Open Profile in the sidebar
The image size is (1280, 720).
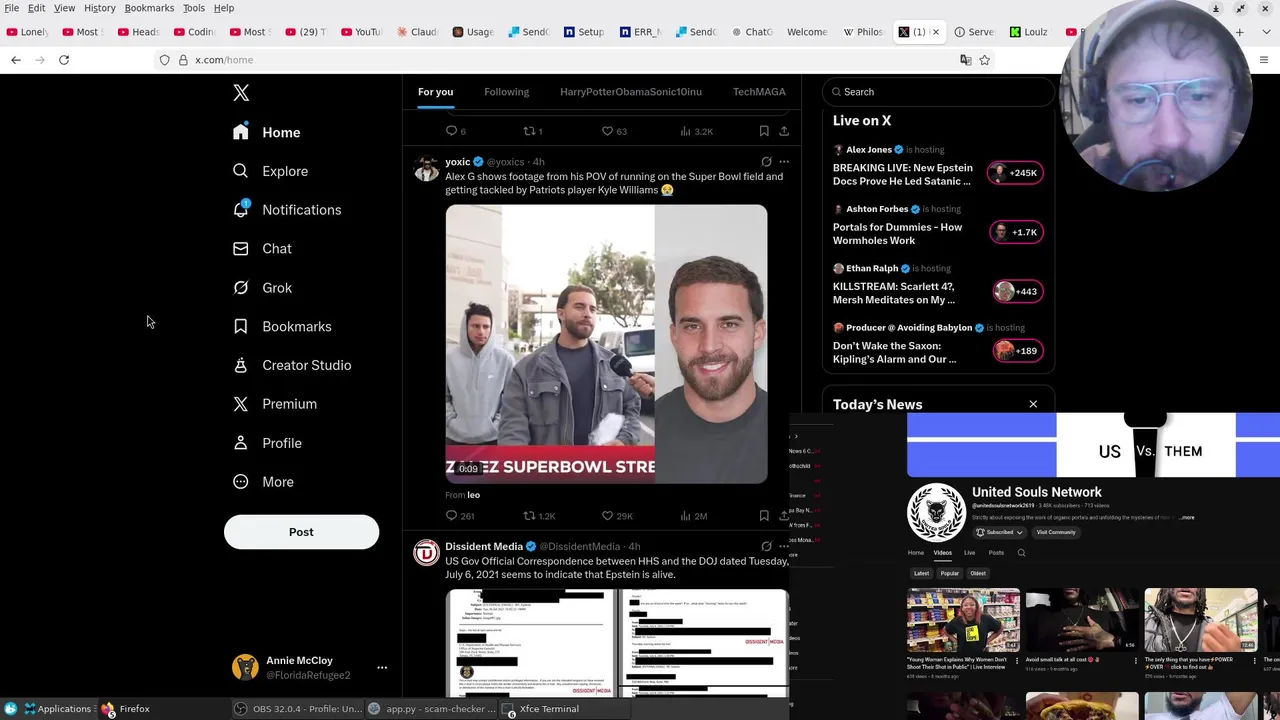tap(268, 443)
